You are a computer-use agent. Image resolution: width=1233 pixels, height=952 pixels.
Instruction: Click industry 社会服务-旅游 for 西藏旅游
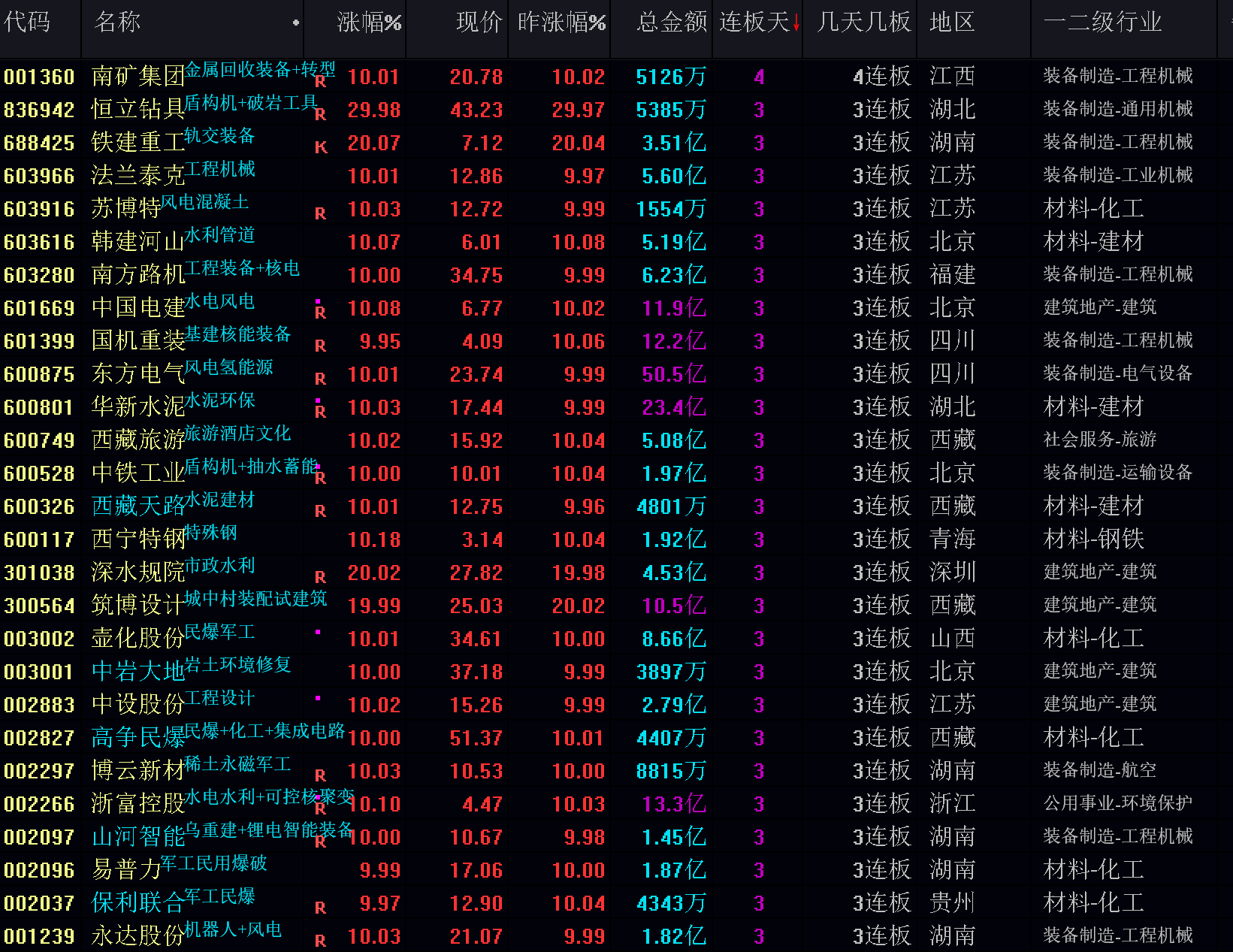click(x=1100, y=440)
